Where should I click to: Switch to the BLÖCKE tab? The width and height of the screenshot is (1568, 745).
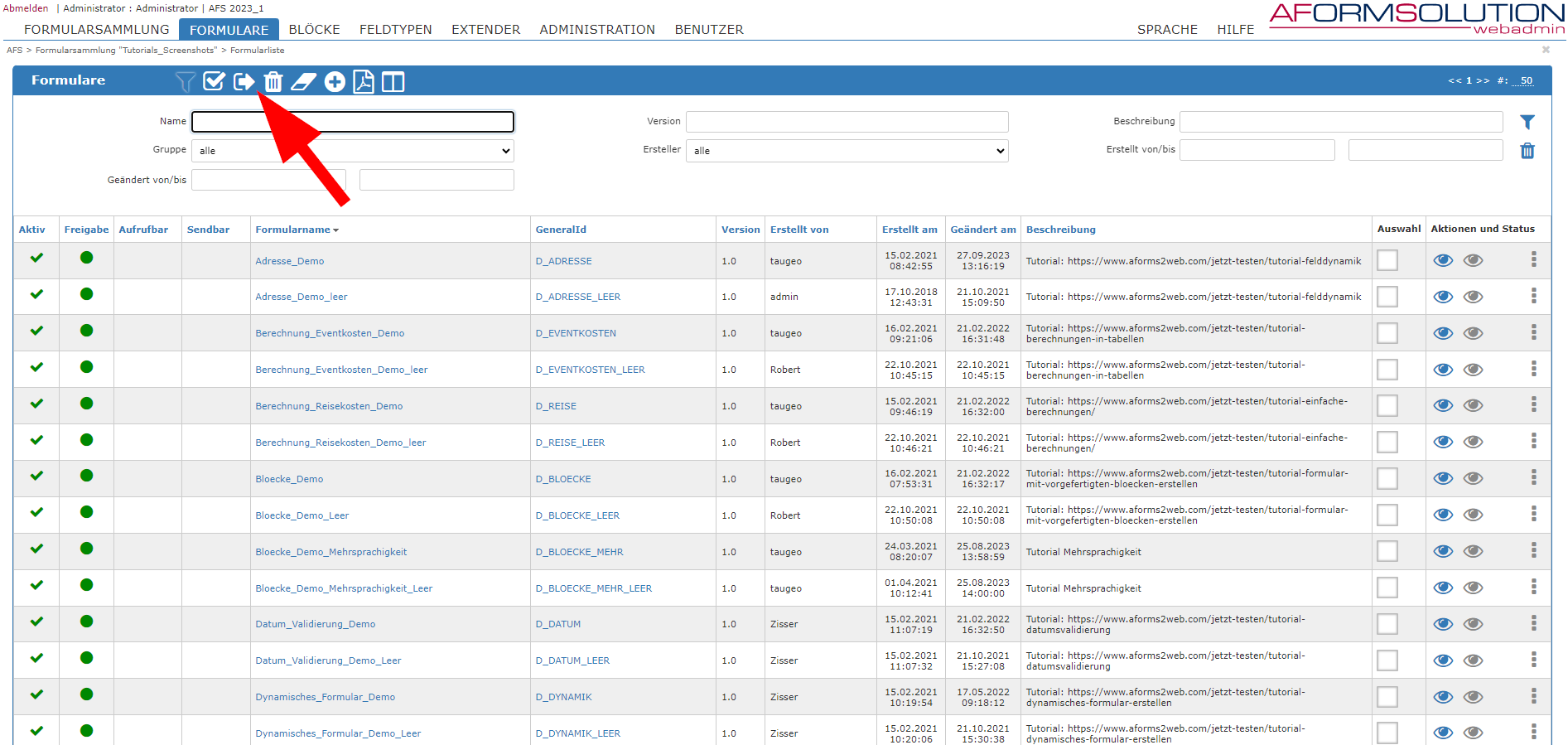[314, 30]
